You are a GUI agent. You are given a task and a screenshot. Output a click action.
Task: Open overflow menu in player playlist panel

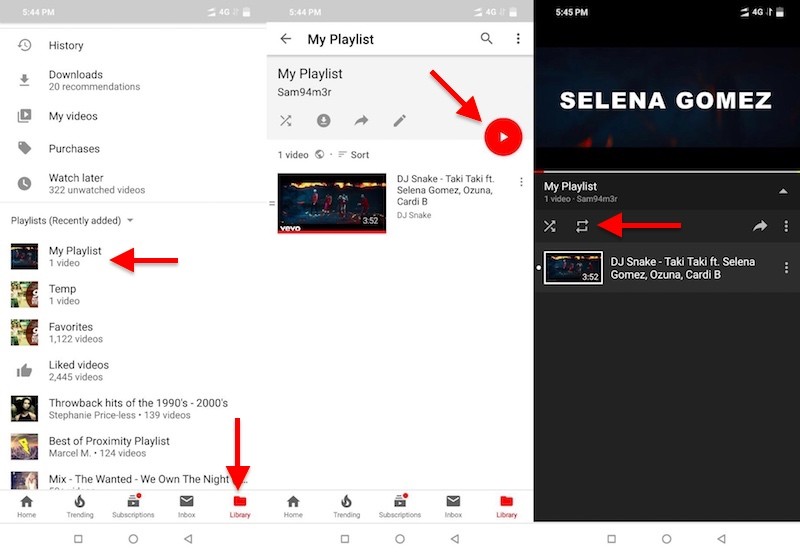click(786, 226)
